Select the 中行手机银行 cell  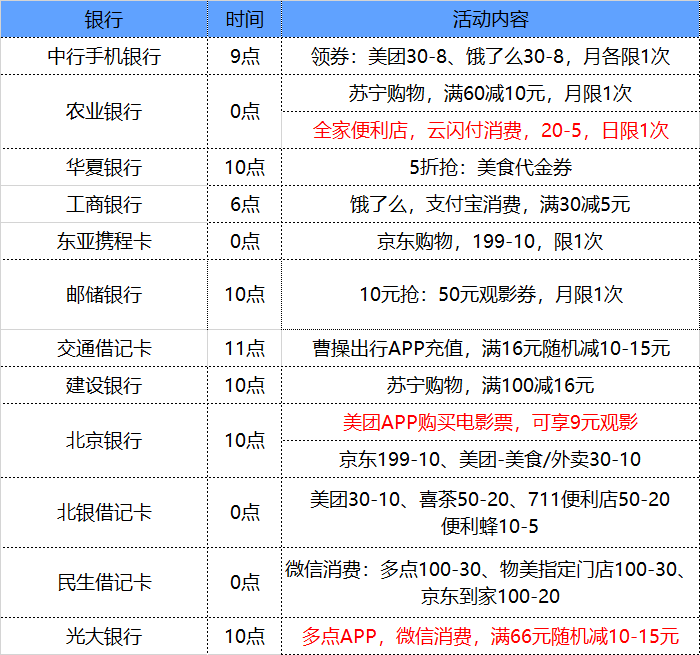pos(104,56)
